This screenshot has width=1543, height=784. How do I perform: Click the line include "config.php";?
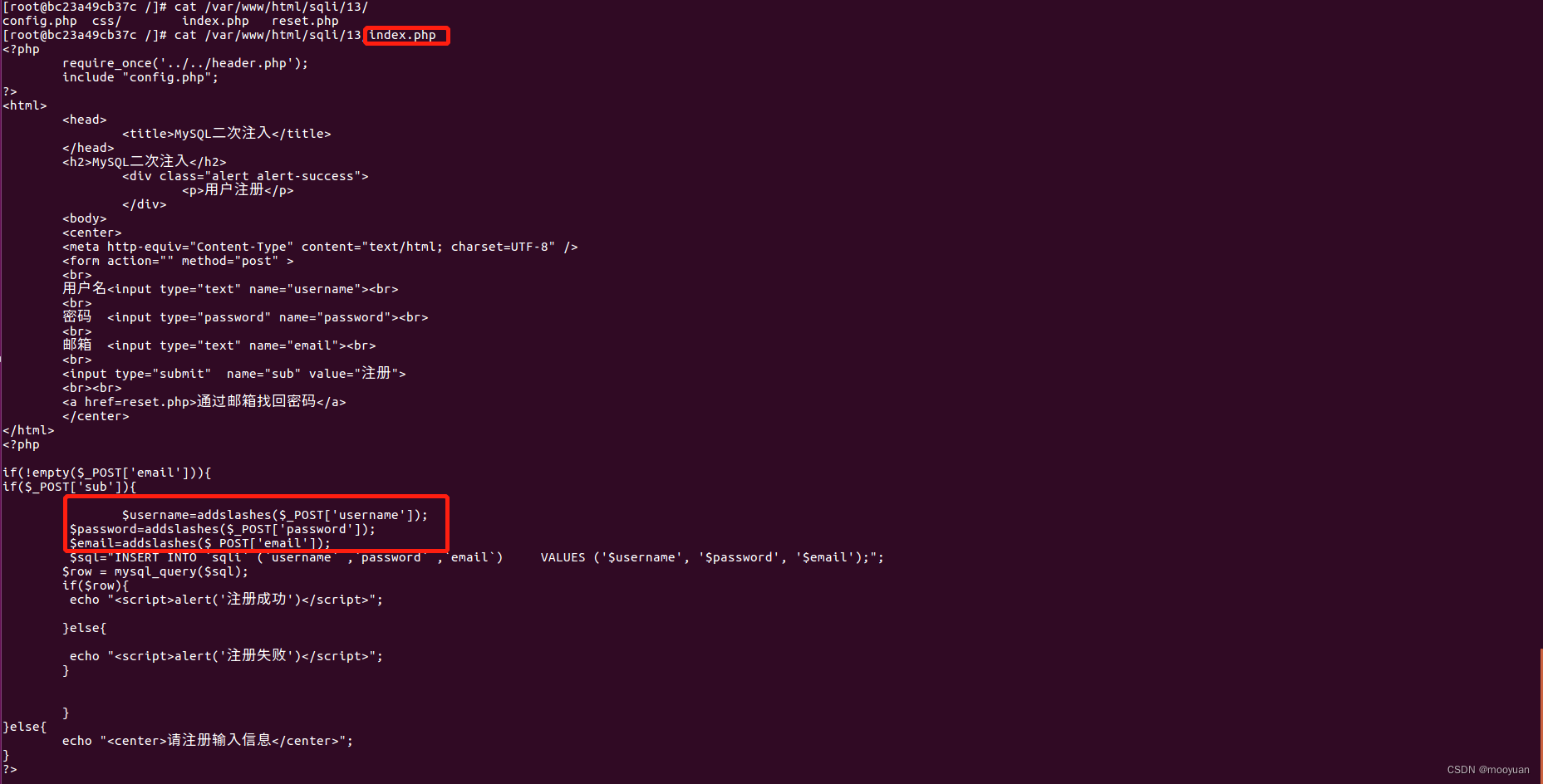click(x=140, y=77)
